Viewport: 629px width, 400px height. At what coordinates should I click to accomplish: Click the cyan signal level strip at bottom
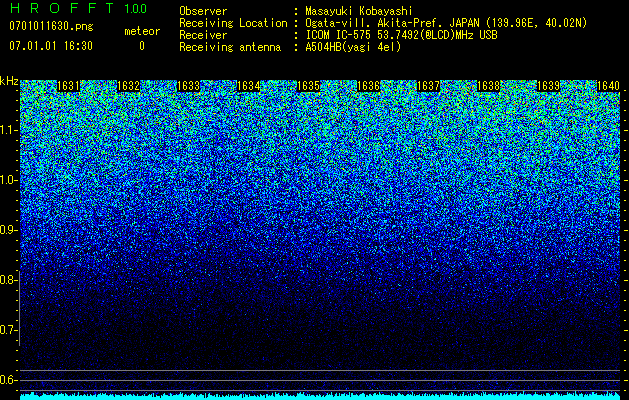point(320,396)
